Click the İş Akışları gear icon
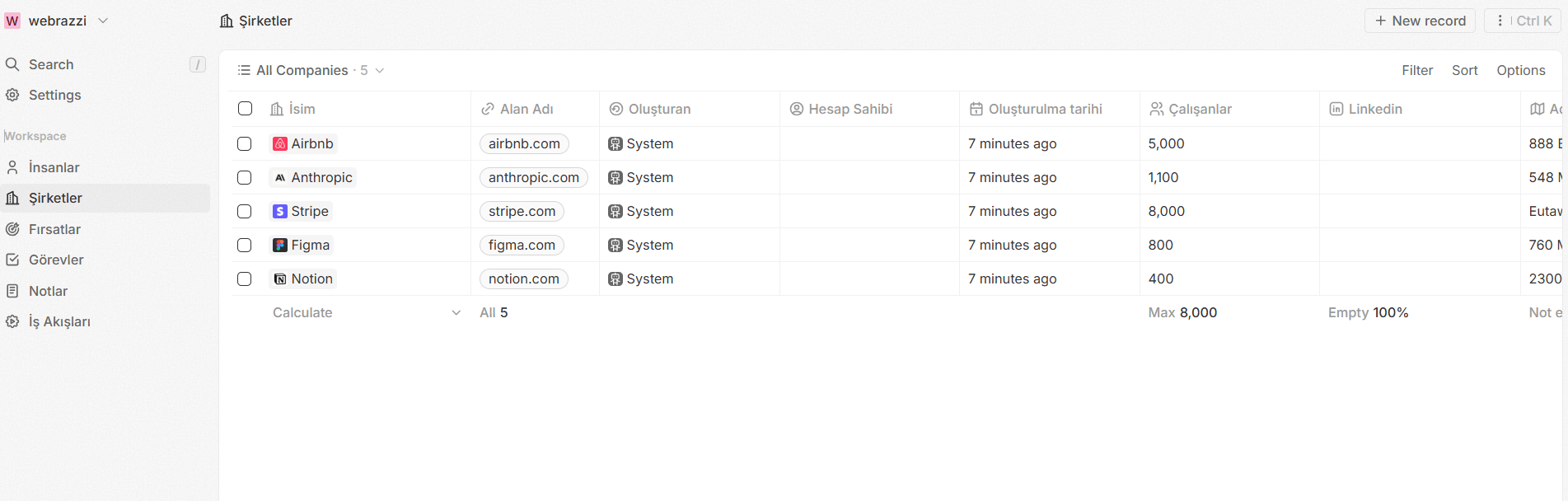 (12, 321)
